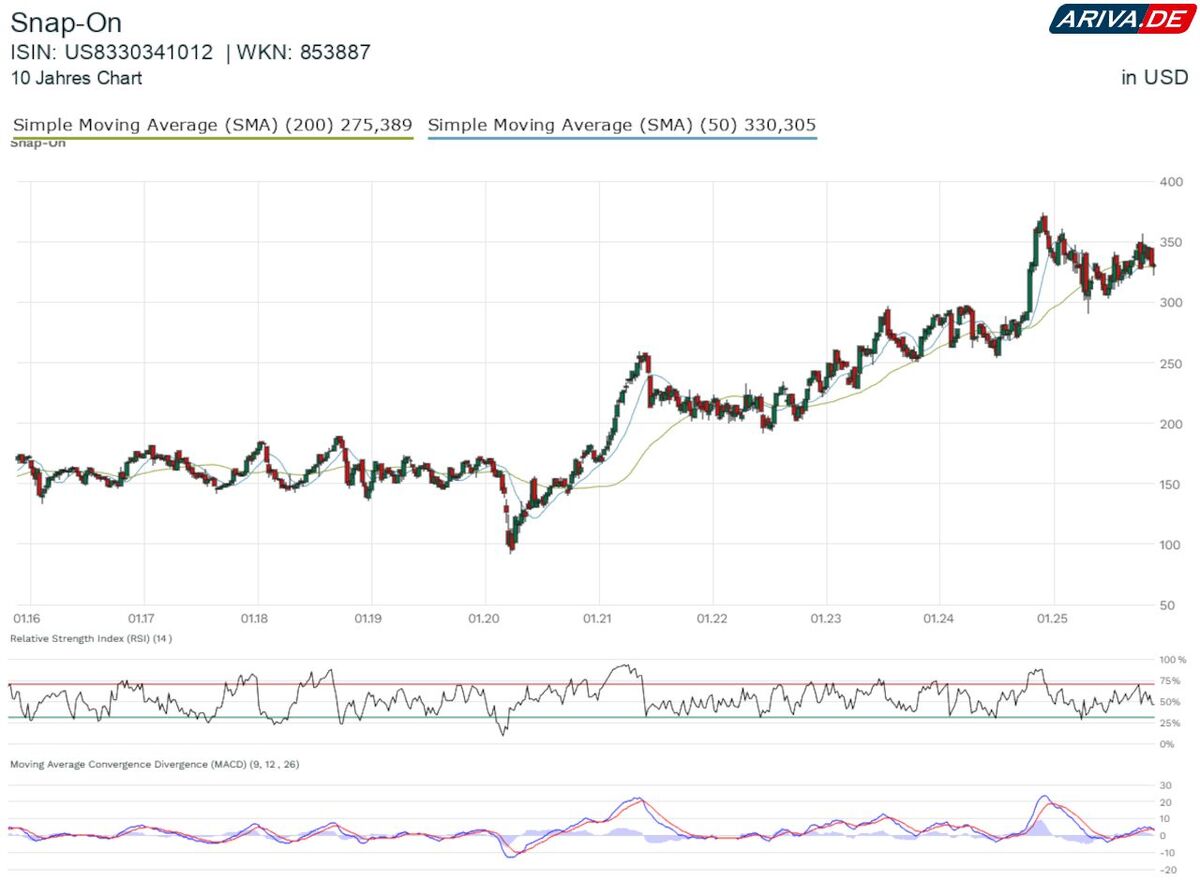The image size is (1200, 881).
Task: Click the 01.25 date axis label
Action: pos(1053,620)
